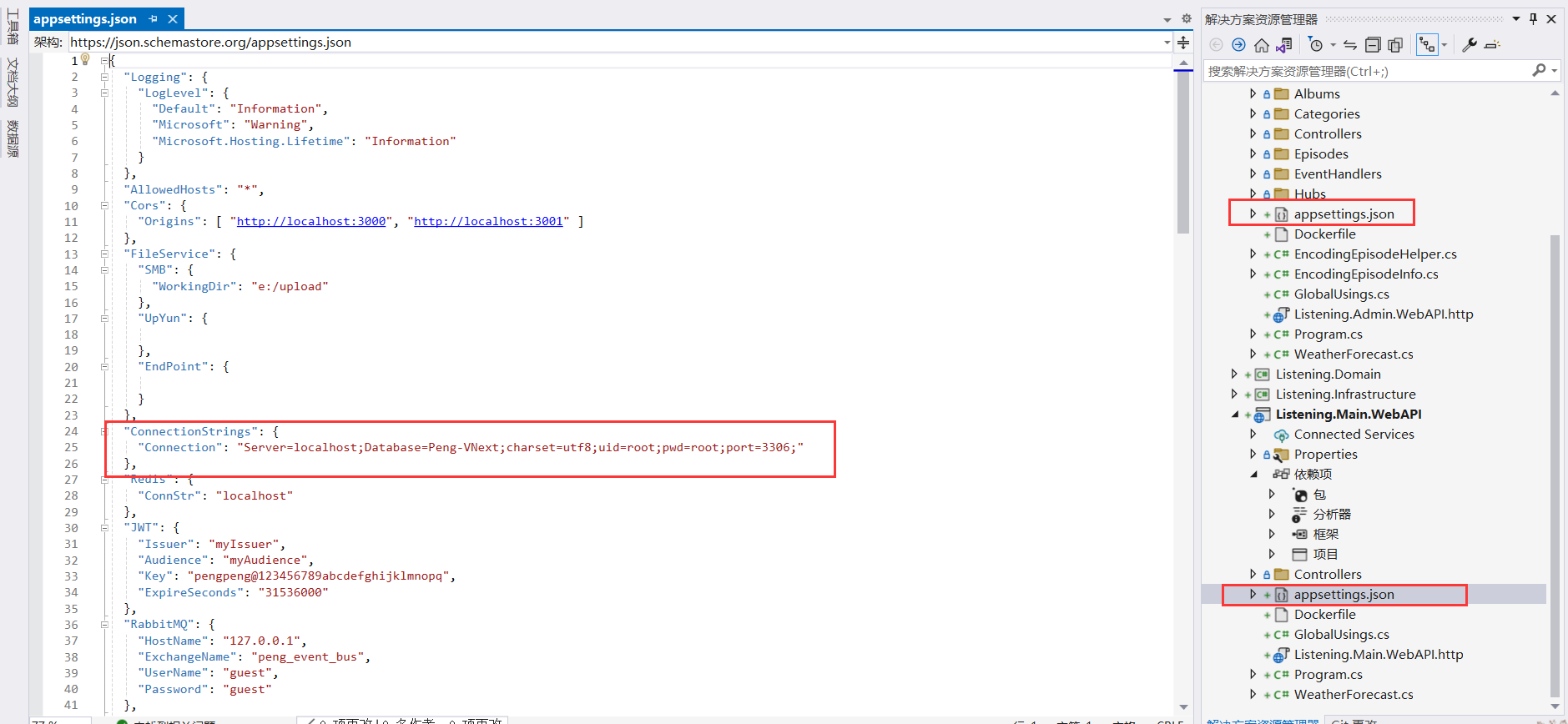Toggle Show All Files

point(1395,45)
